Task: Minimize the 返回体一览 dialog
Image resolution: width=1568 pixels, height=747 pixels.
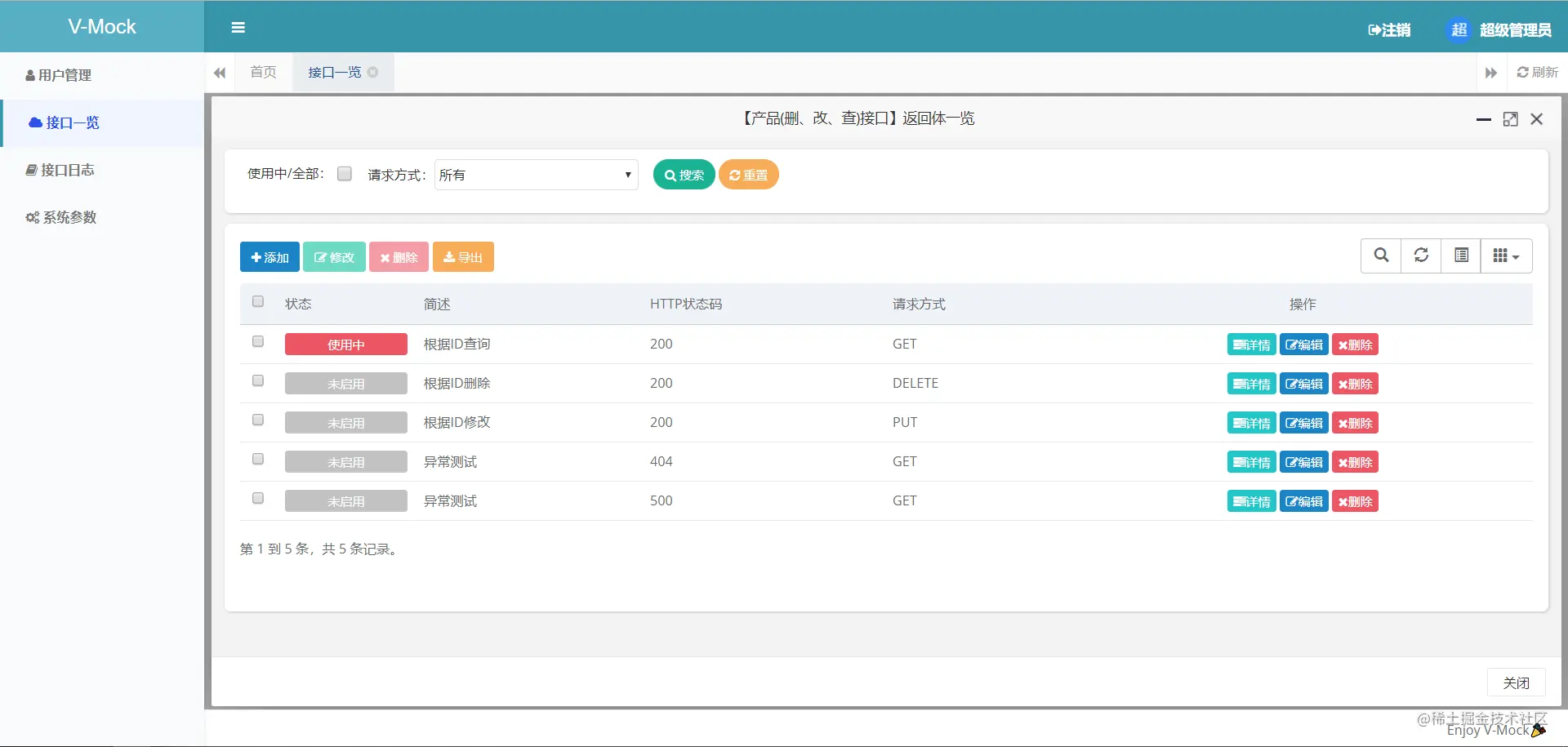Action: click(x=1484, y=119)
